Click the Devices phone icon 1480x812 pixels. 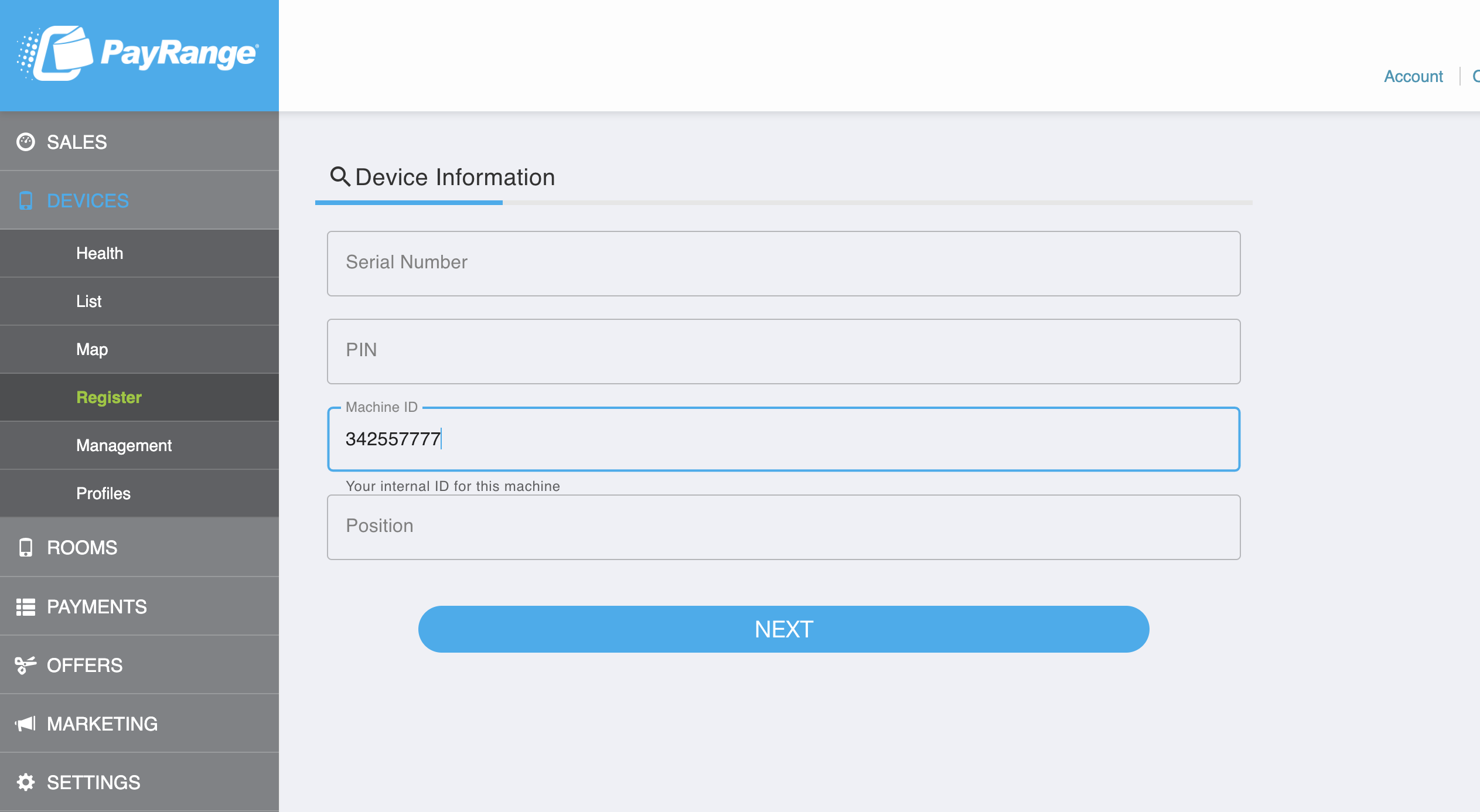pyautogui.click(x=26, y=201)
